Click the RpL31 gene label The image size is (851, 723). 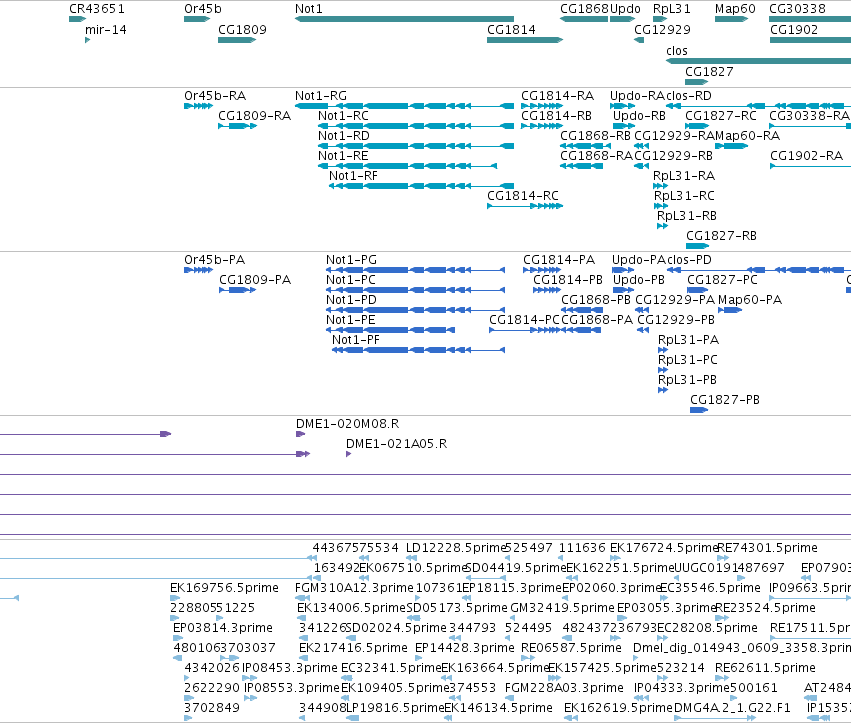click(x=672, y=9)
